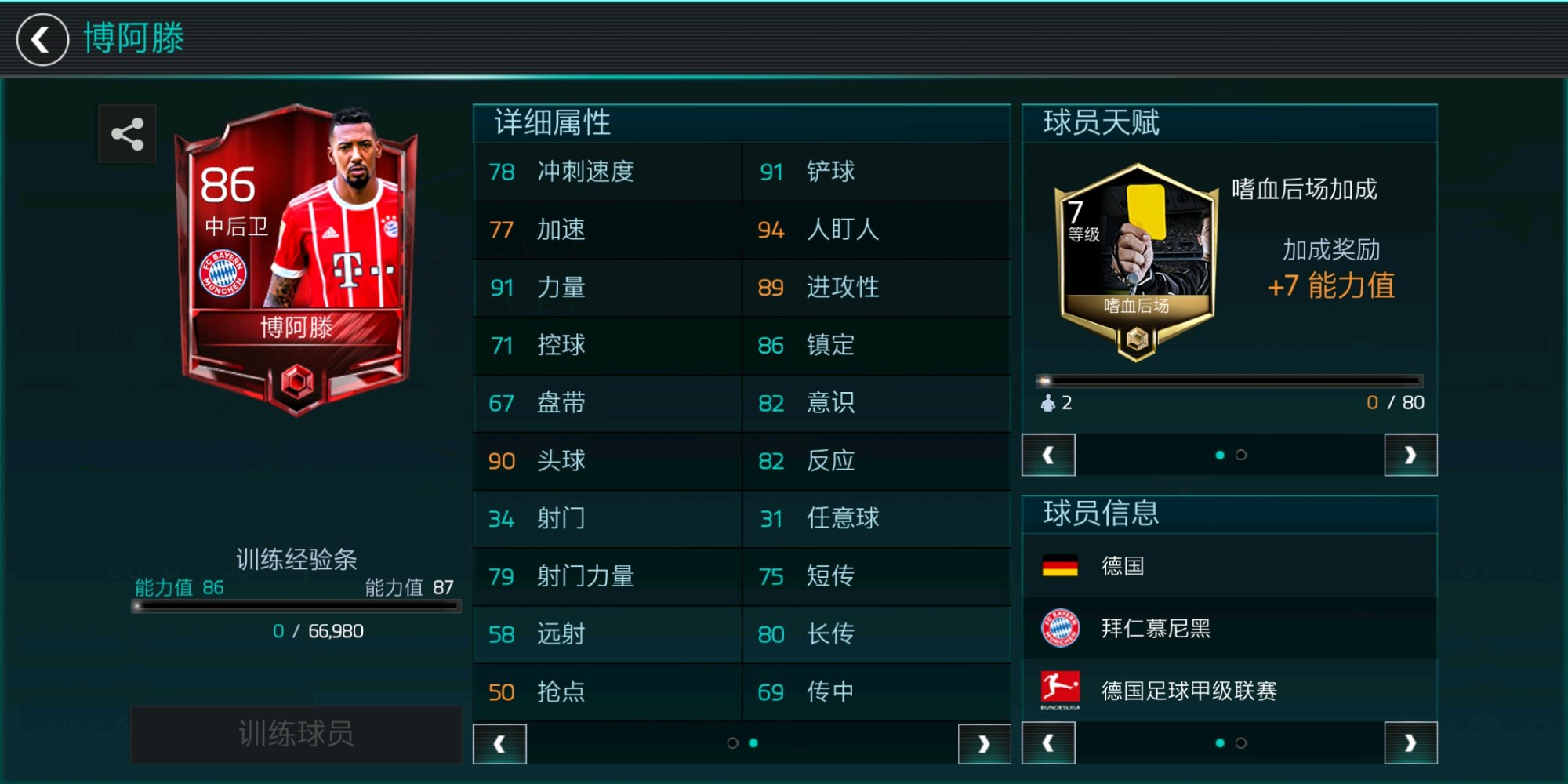Show previous page of 详细属性 stats
1568x784 pixels.
click(499, 743)
